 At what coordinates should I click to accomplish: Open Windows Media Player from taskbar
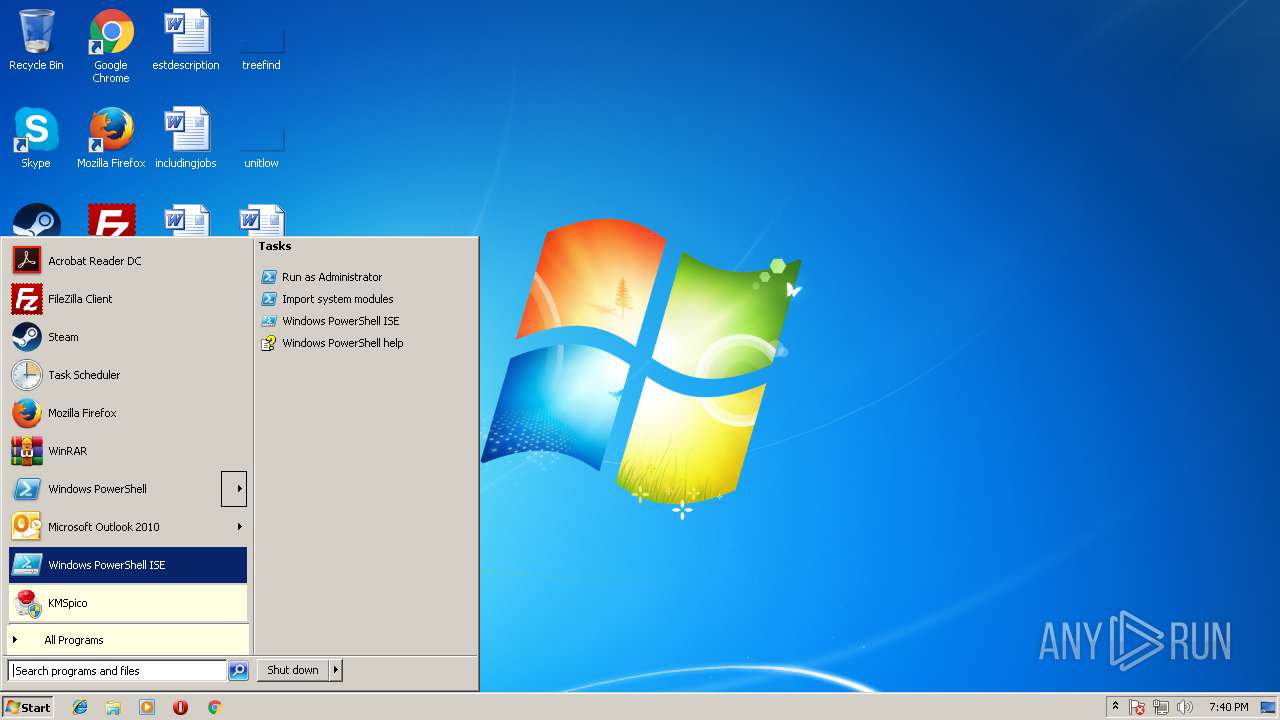click(x=147, y=707)
